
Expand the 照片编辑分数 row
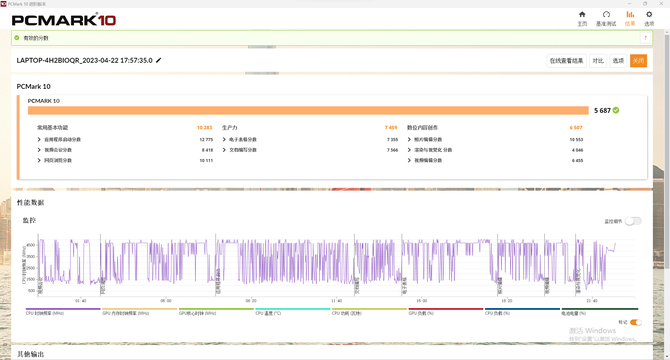tap(409, 140)
